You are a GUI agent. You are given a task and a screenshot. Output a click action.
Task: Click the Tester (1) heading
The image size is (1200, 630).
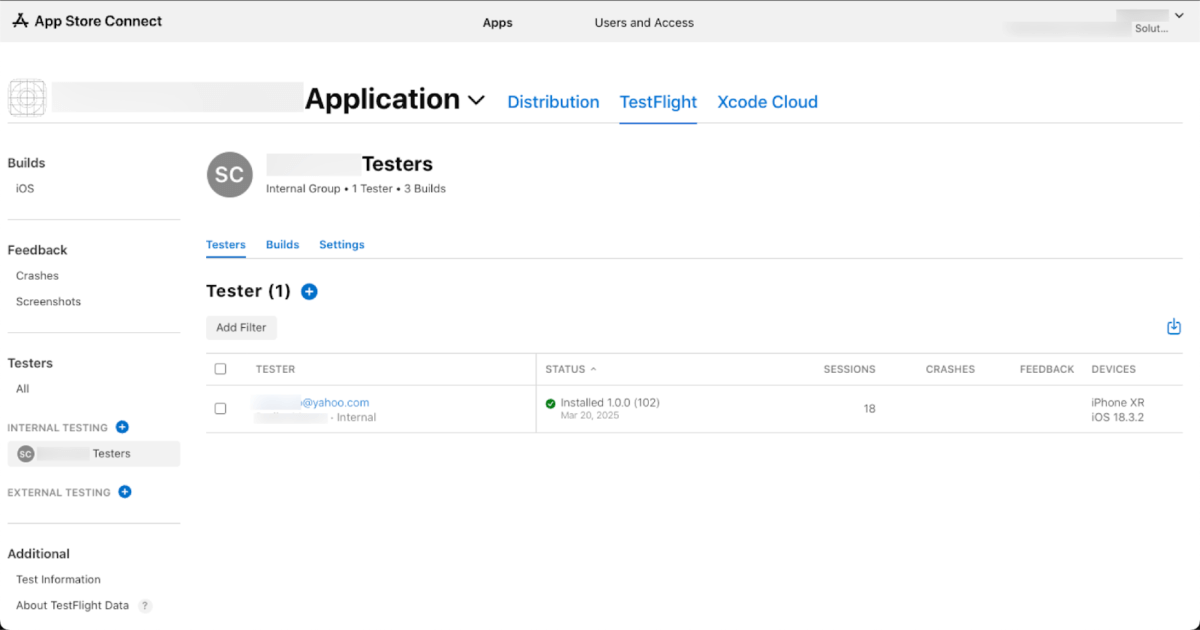coord(248,291)
